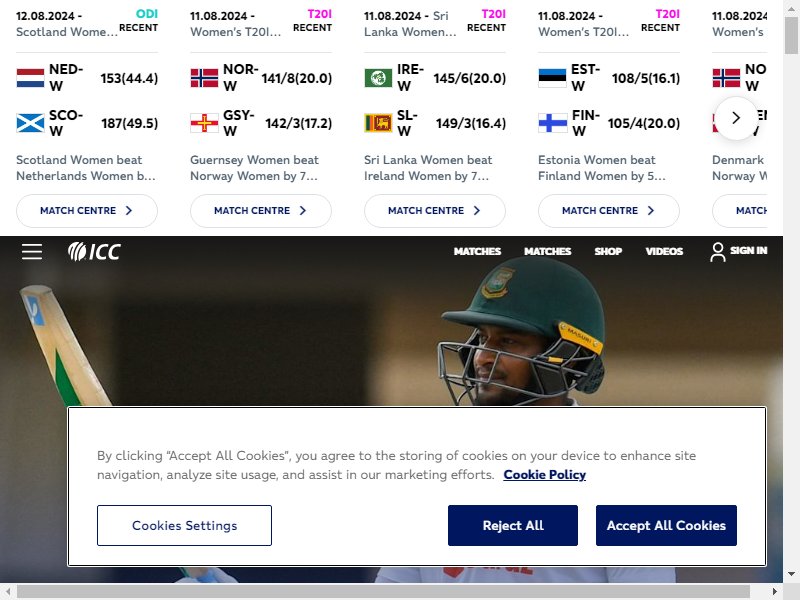Show next matches with carousel arrow
The height and width of the screenshot is (600, 800).
click(736, 118)
